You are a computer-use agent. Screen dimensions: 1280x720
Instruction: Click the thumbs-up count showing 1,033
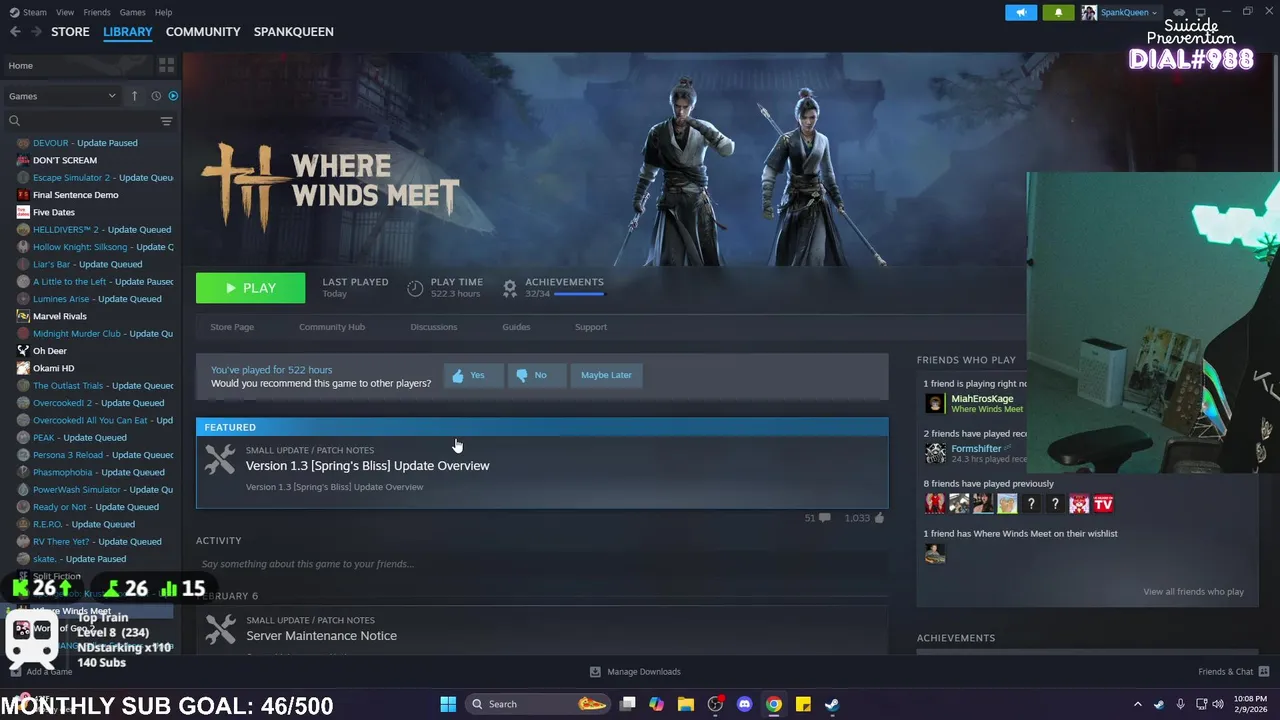(865, 518)
